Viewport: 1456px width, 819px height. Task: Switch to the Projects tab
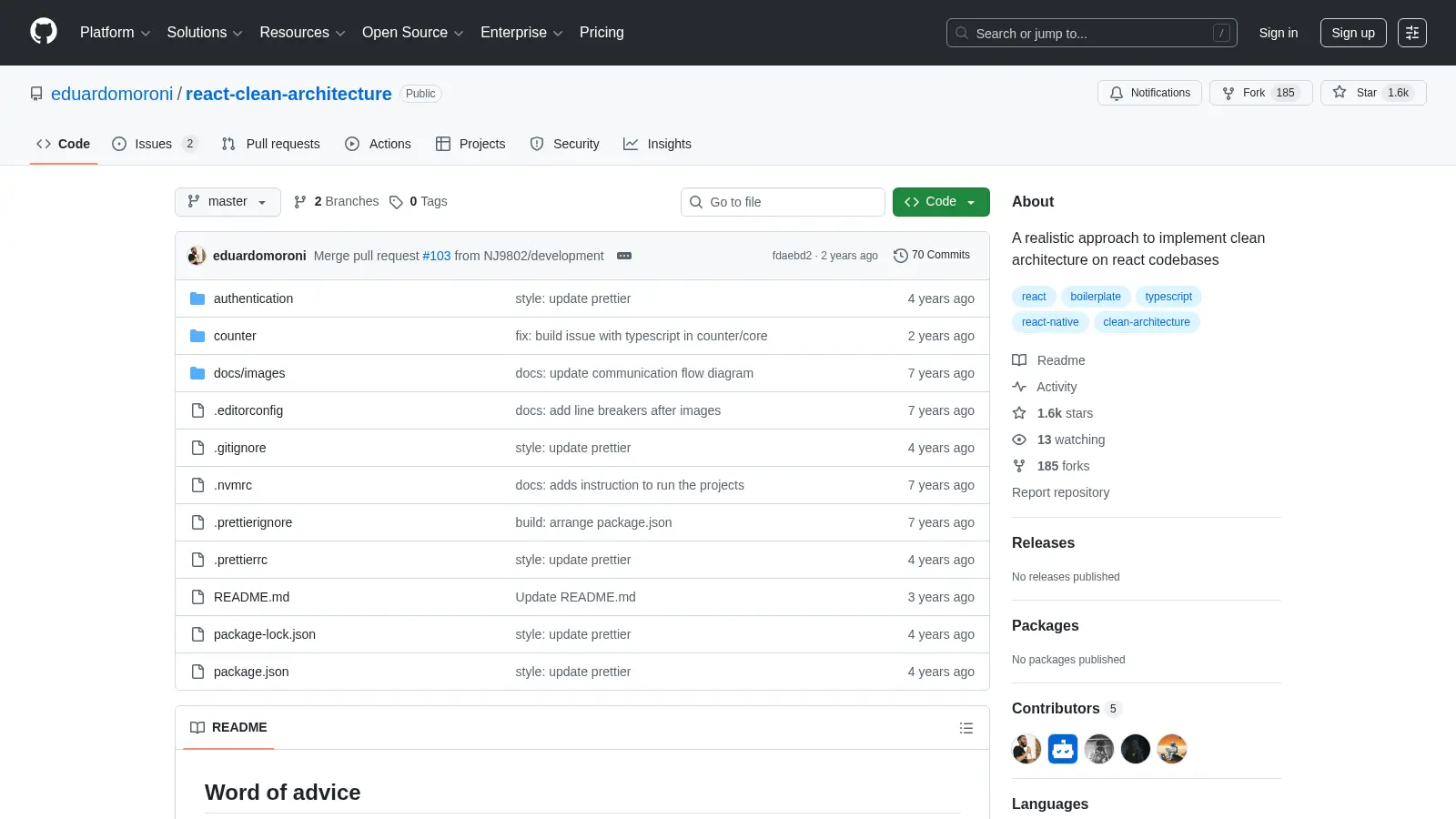tap(470, 144)
